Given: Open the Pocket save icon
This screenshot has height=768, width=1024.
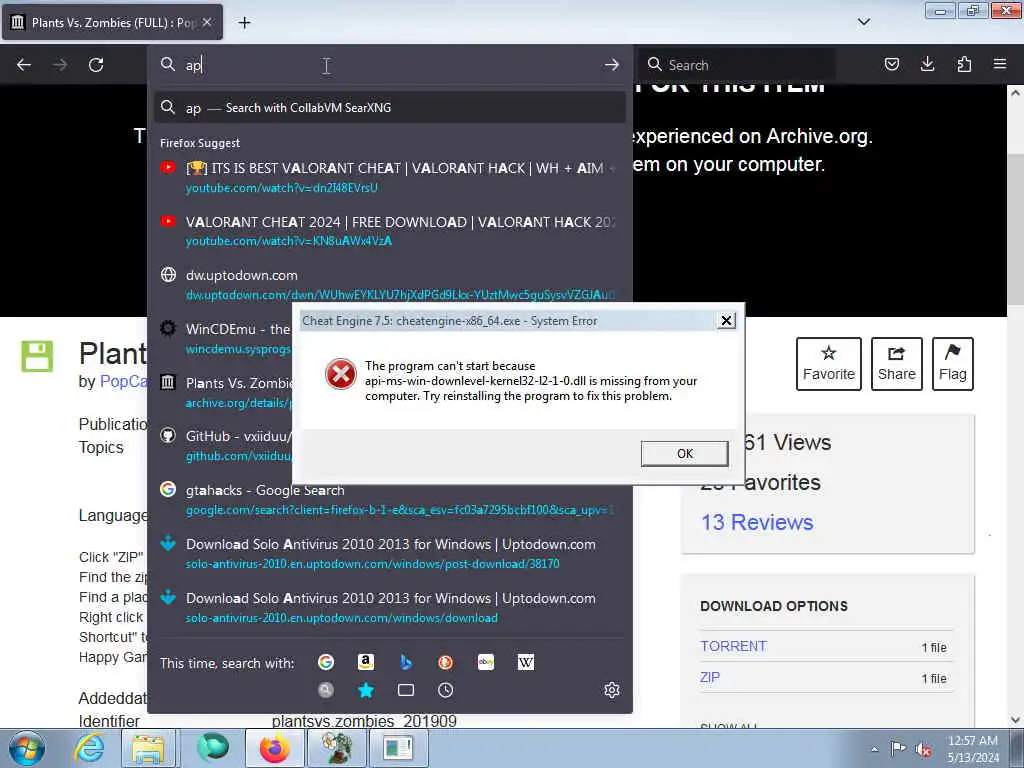Looking at the screenshot, I should click(x=891, y=64).
